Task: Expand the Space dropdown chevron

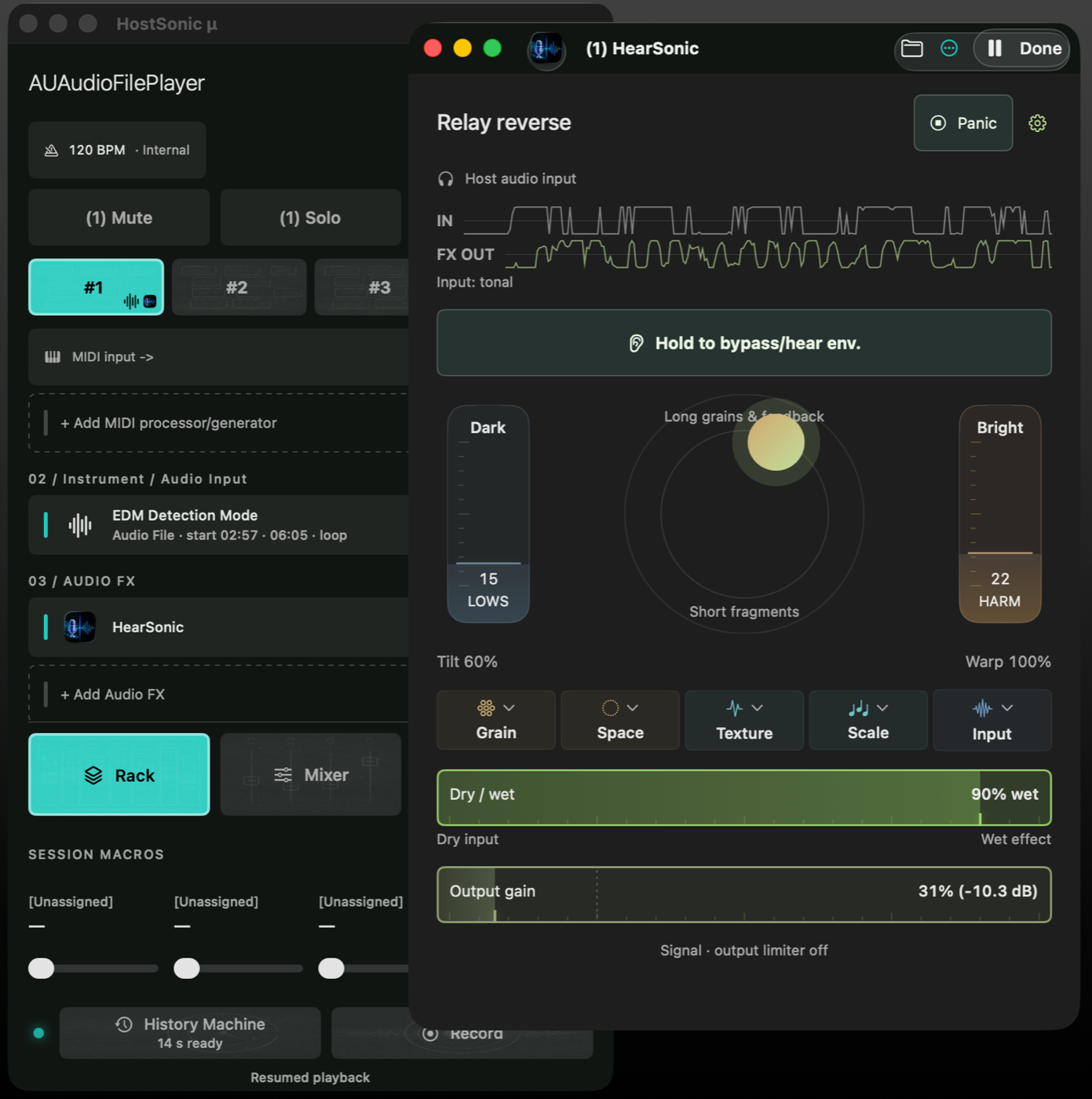Action: tap(633, 708)
